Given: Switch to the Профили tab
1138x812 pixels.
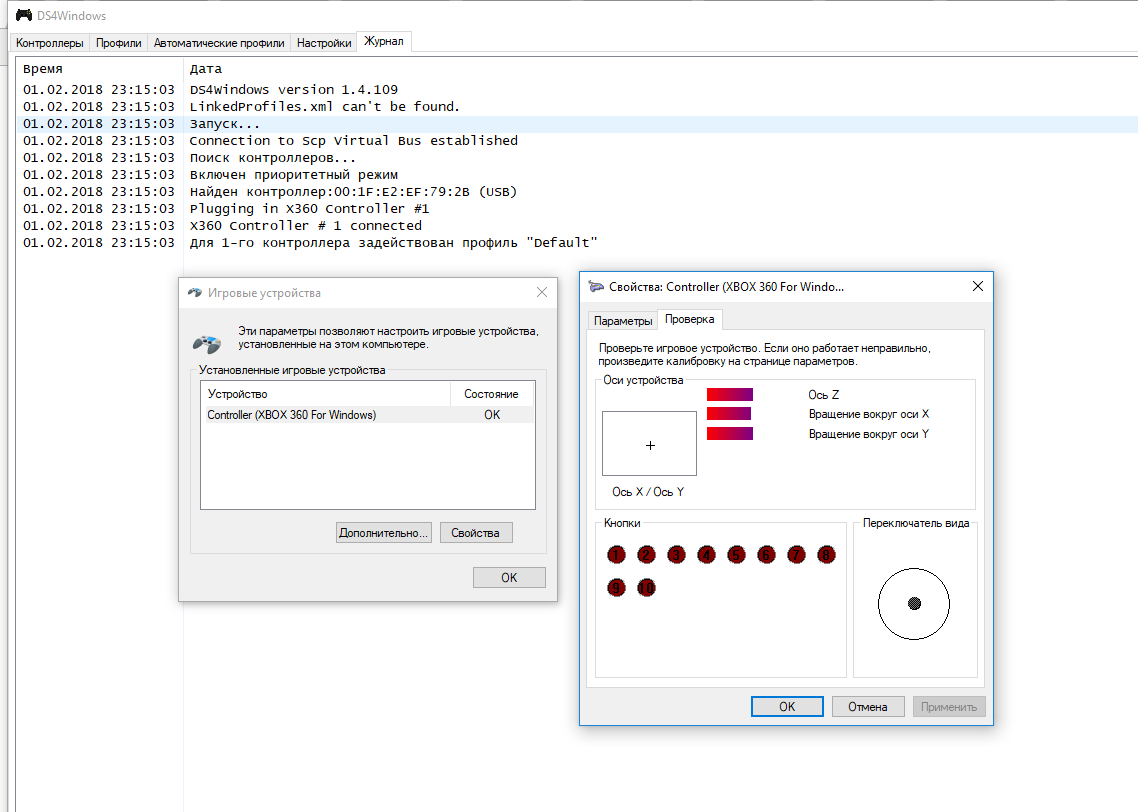Looking at the screenshot, I should (x=118, y=43).
